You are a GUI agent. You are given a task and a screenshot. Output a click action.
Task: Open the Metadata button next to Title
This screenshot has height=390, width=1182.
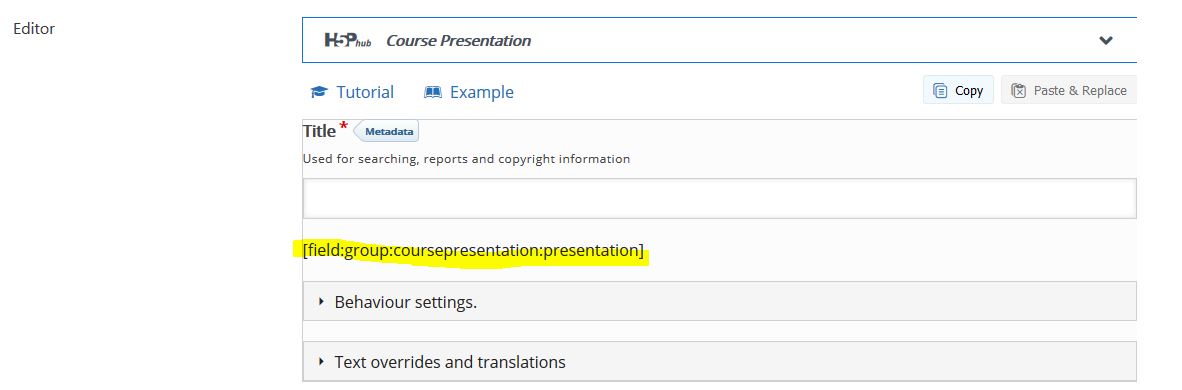tap(386, 131)
